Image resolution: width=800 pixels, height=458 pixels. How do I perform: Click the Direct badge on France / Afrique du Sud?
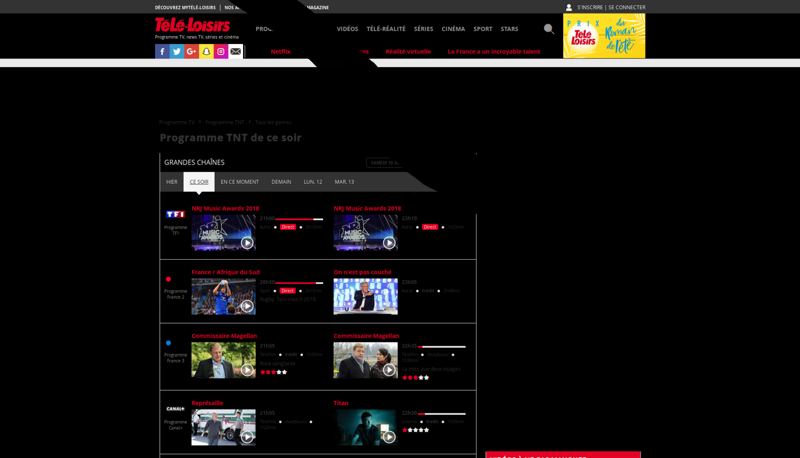pos(287,291)
